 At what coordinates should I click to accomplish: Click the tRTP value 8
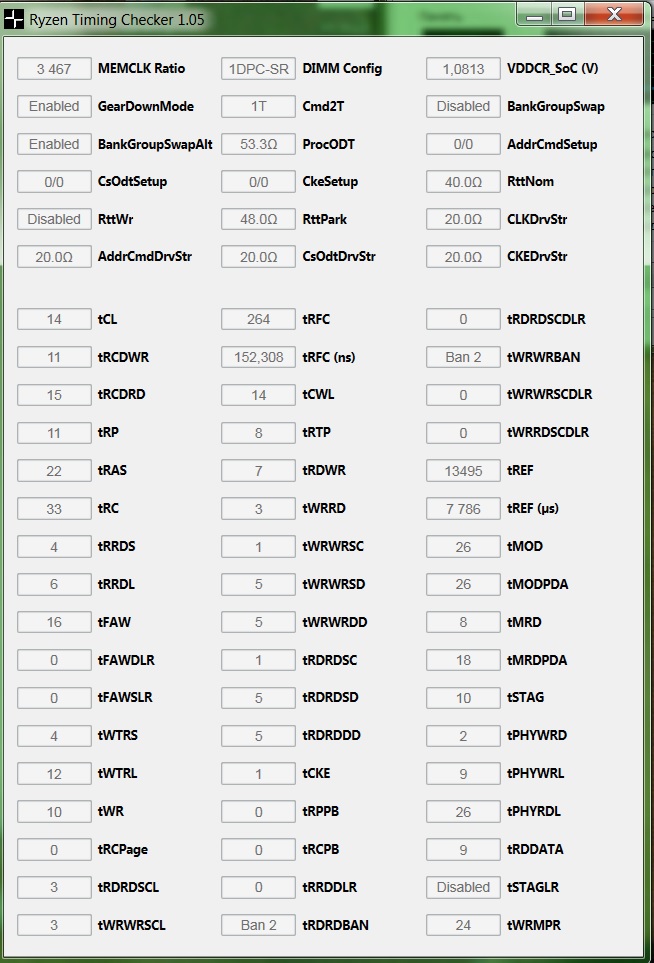(259, 433)
